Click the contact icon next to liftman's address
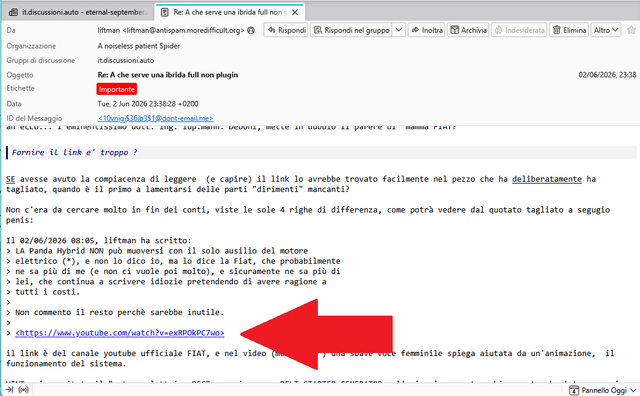Image resolution: width=640 pixels, height=396 pixels. click(251, 30)
